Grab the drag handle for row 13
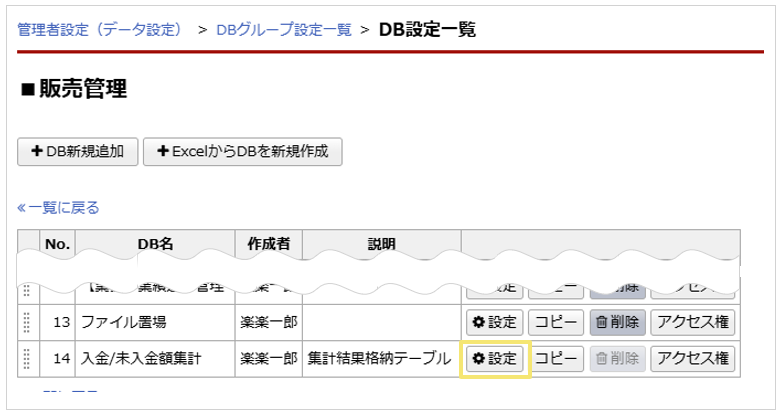The height and width of the screenshot is (419, 783). coord(27,323)
